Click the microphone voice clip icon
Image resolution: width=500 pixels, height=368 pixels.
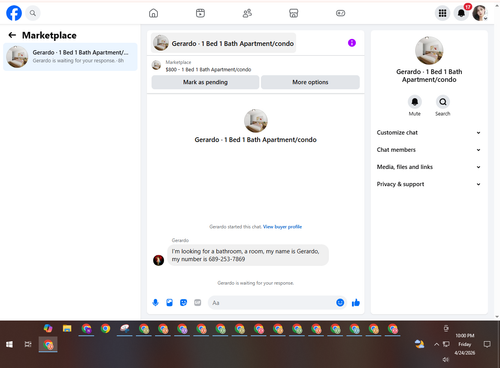pos(155,303)
